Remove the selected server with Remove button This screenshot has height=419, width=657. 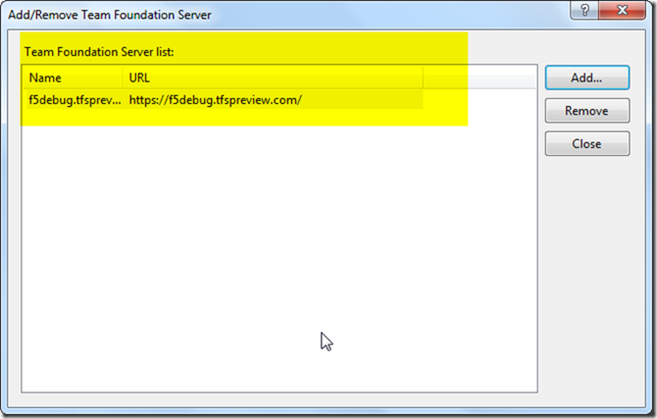pyautogui.click(x=587, y=111)
